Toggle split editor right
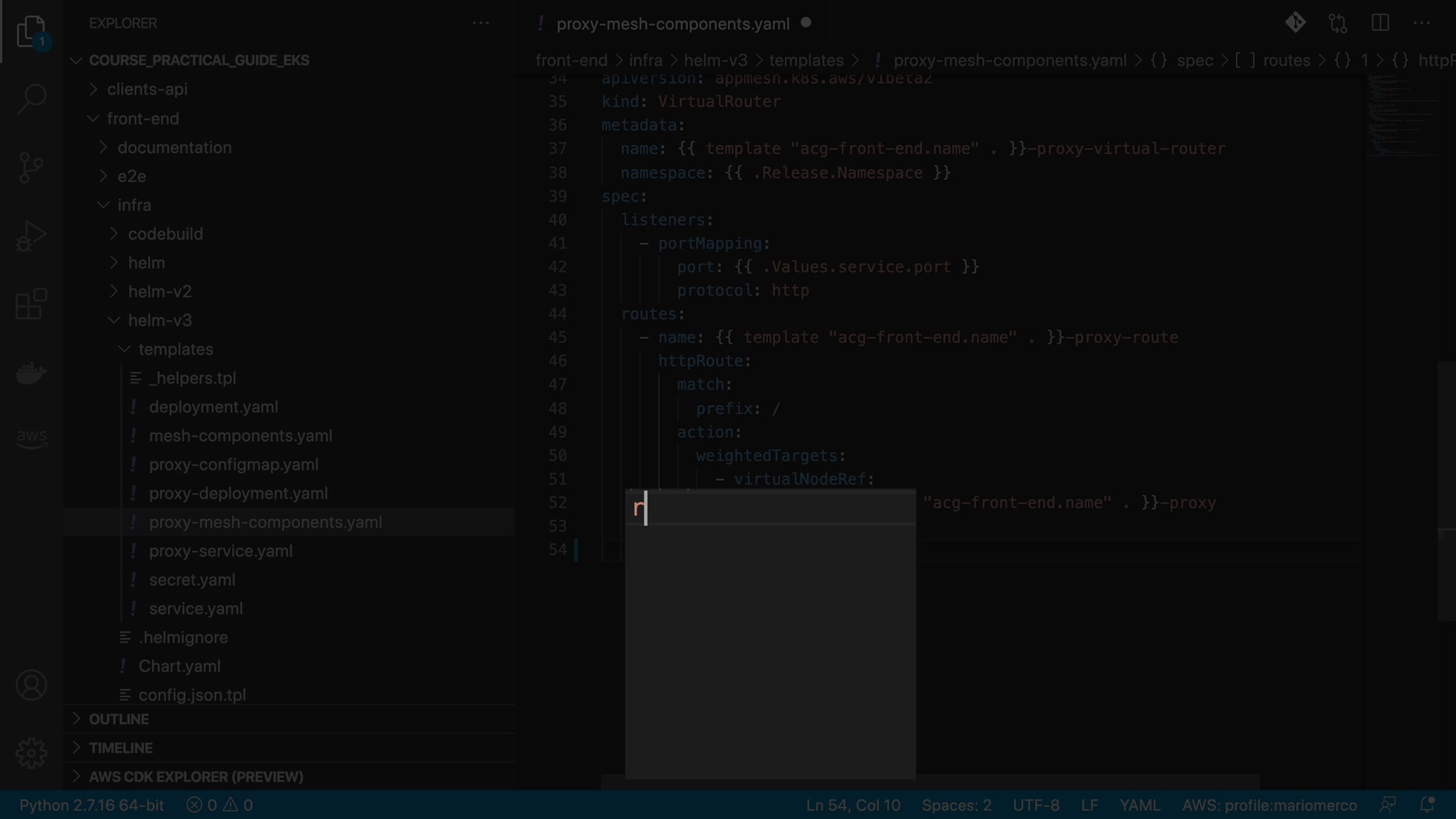Screen dimensions: 1456x819 [x=1380, y=23]
